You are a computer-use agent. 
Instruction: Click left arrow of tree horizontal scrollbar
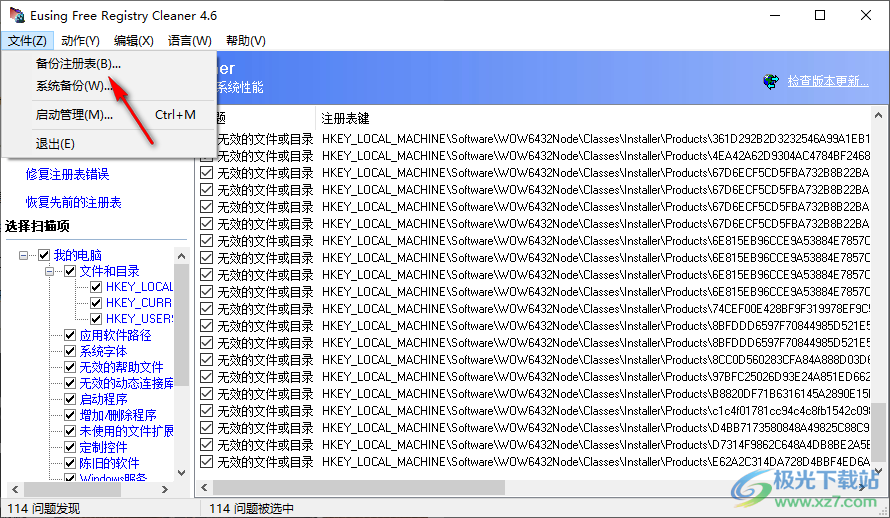click(15, 489)
